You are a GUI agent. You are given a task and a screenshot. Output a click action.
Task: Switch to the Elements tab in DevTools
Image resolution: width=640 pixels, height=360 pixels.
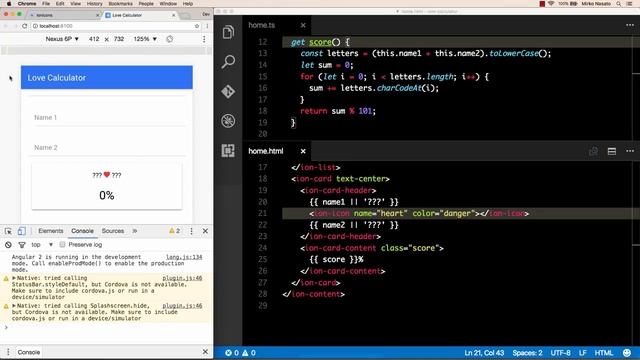[x=51, y=231]
